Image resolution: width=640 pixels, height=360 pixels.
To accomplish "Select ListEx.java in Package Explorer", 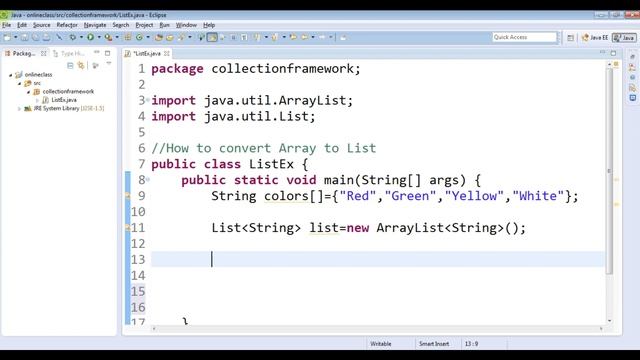I will (64, 100).
